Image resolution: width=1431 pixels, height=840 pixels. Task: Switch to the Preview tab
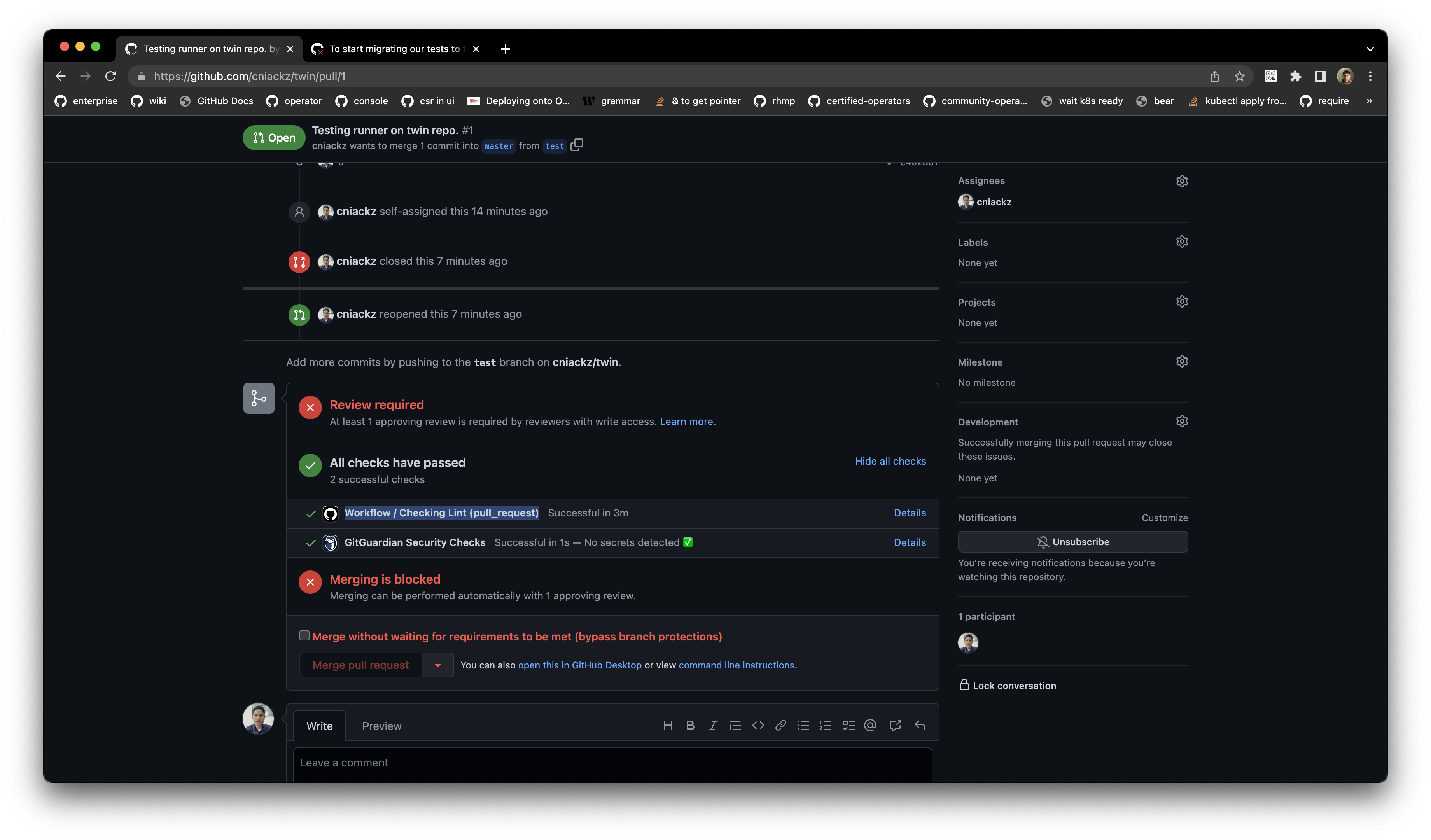pyautogui.click(x=381, y=726)
